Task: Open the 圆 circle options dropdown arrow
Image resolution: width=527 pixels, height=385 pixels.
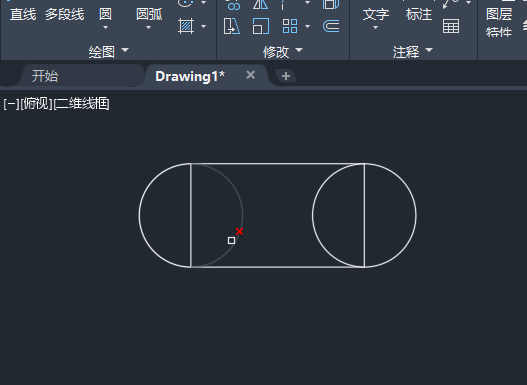Action: coord(106,28)
